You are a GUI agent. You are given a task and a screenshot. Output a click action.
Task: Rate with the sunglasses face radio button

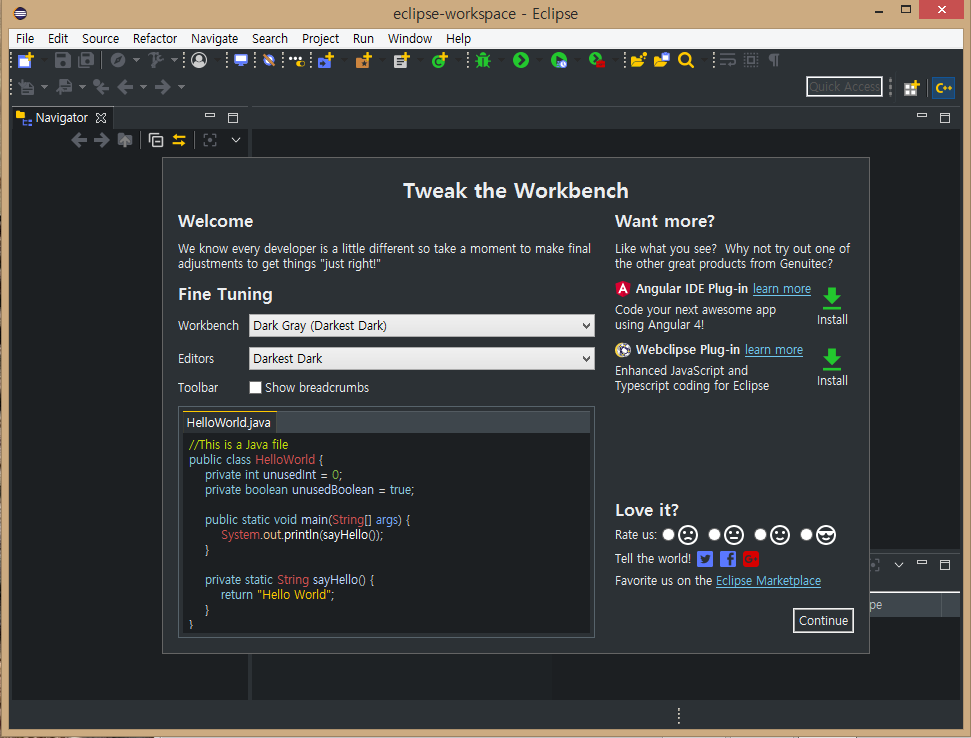[806, 534]
